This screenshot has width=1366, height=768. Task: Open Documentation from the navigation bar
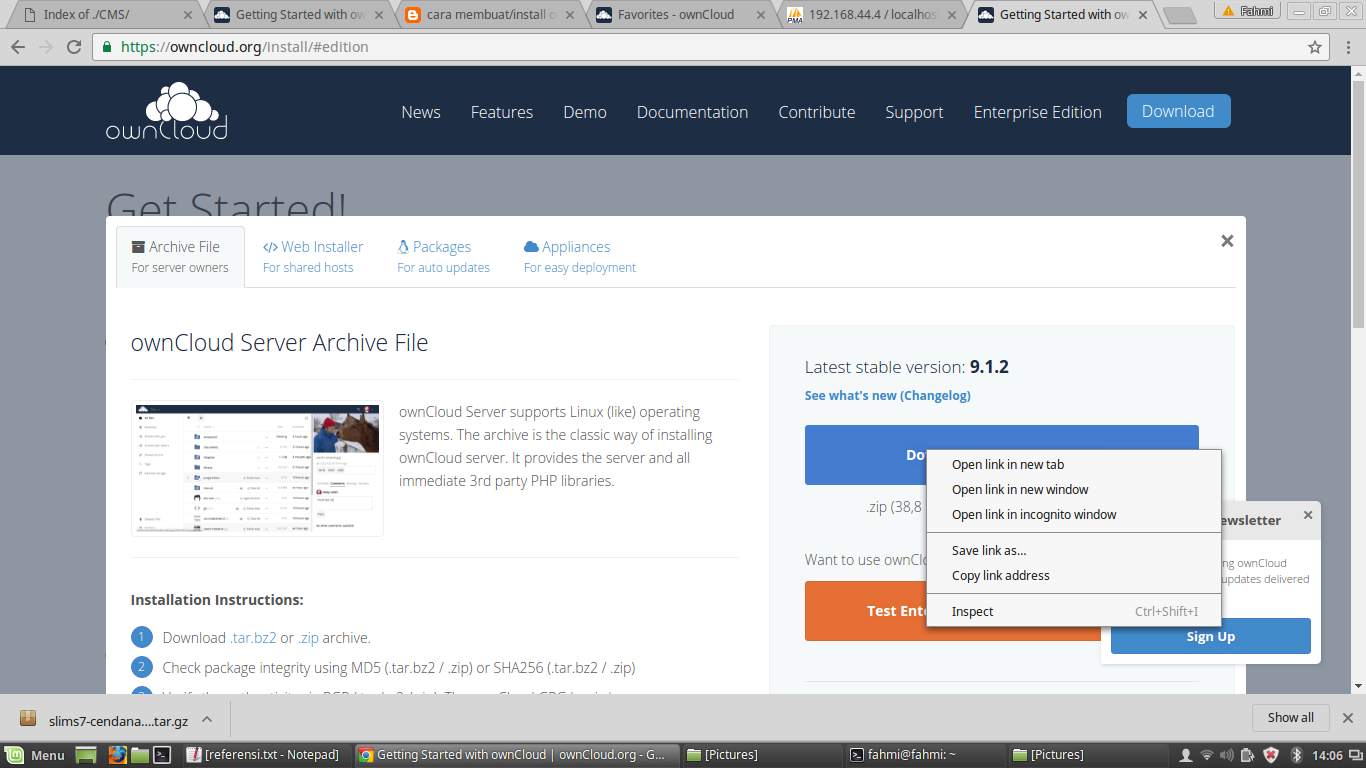click(692, 112)
